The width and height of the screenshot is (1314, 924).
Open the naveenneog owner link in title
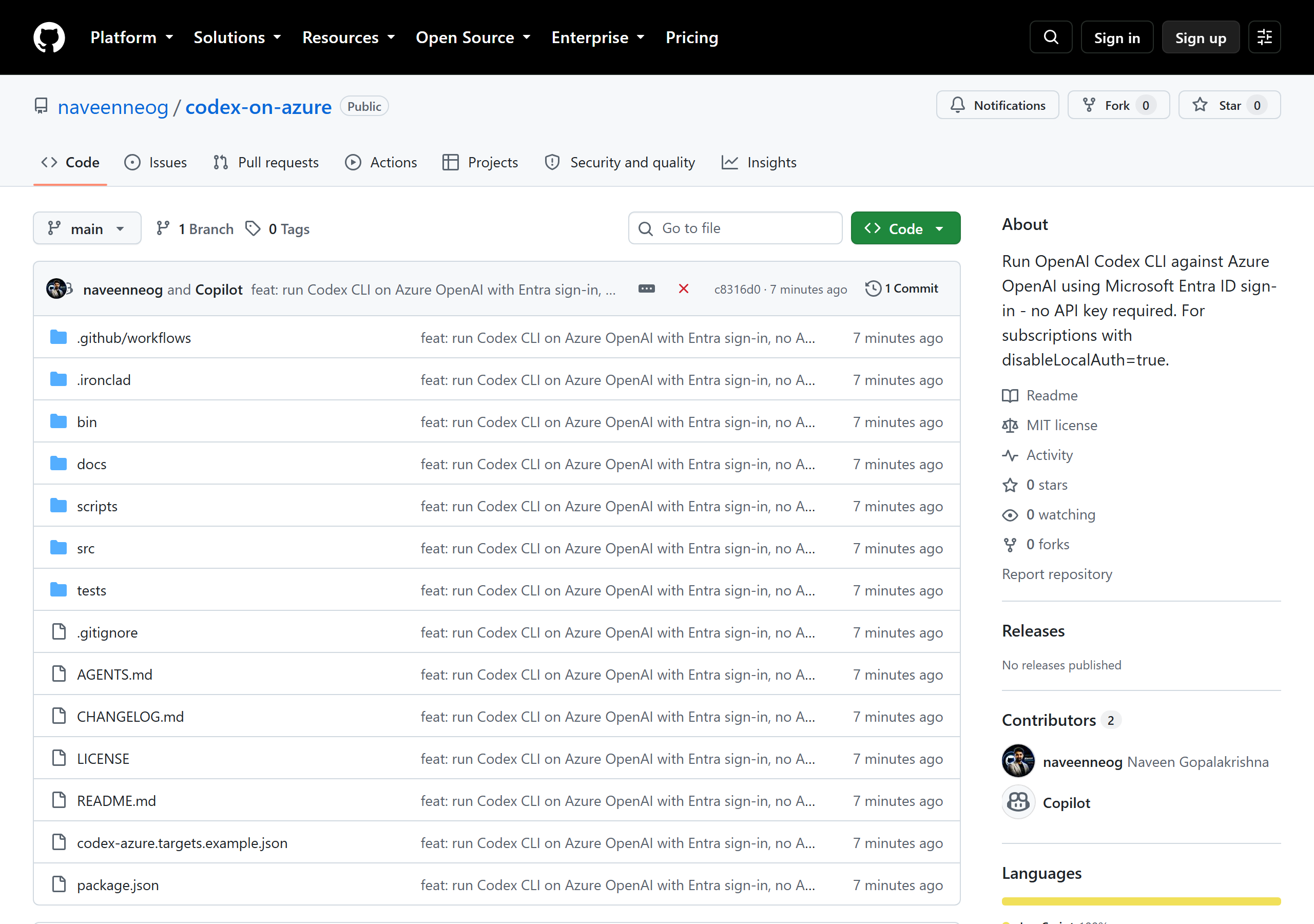(113, 107)
